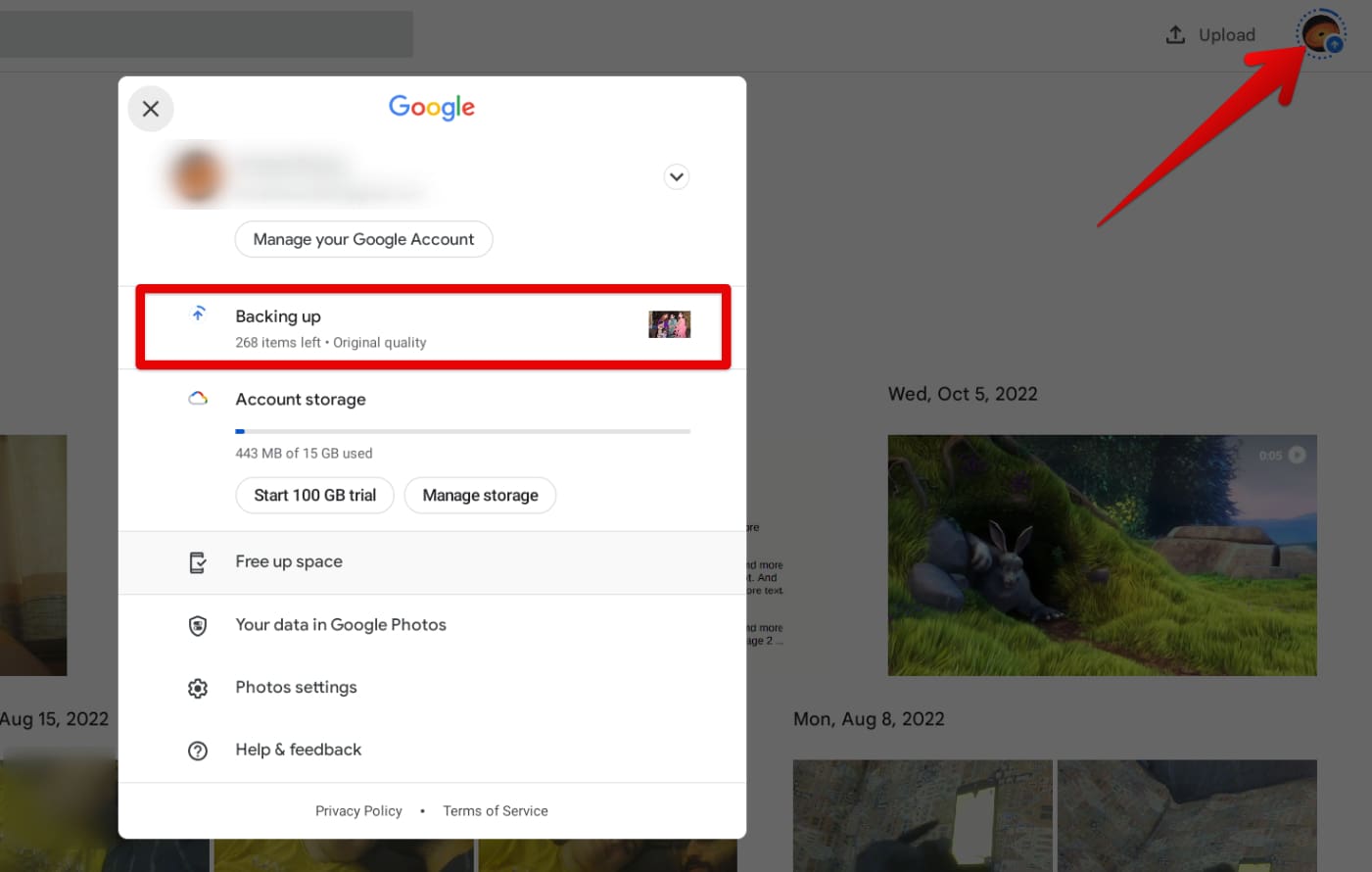This screenshot has height=872, width=1372.
Task: Click the Mon, Aug 8, 2022 date header
Action: tap(869, 719)
